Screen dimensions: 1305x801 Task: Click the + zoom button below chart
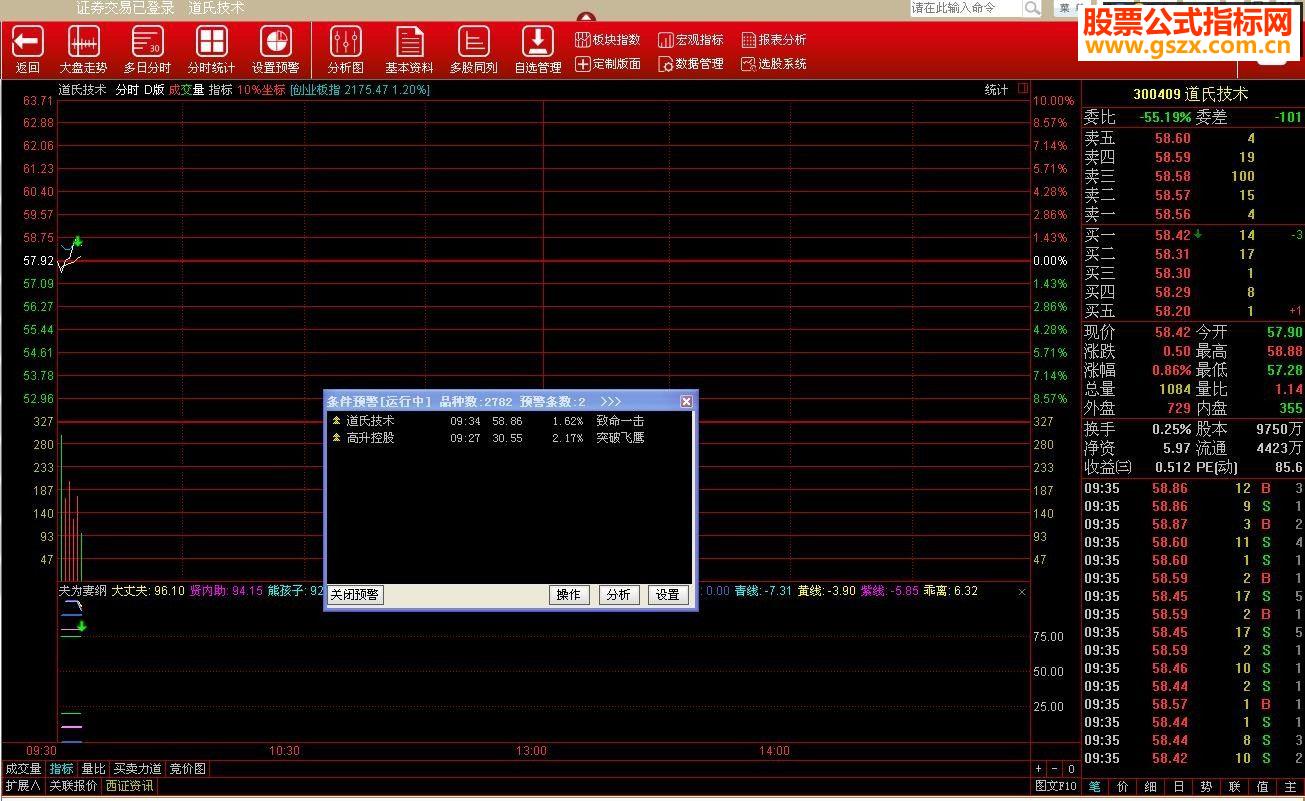pos(1039,769)
